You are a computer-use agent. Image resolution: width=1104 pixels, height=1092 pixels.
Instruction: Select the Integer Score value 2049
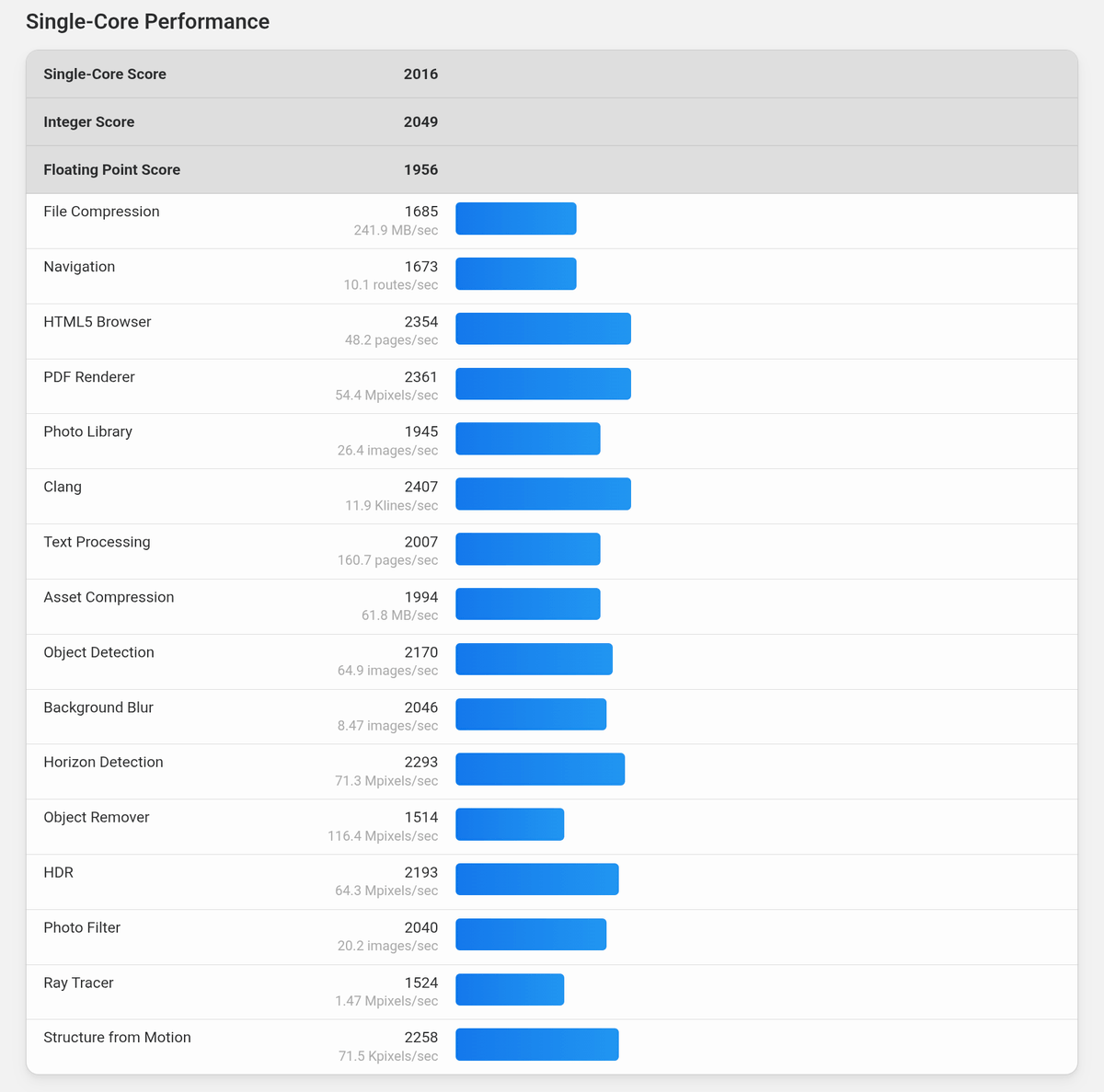point(420,122)
